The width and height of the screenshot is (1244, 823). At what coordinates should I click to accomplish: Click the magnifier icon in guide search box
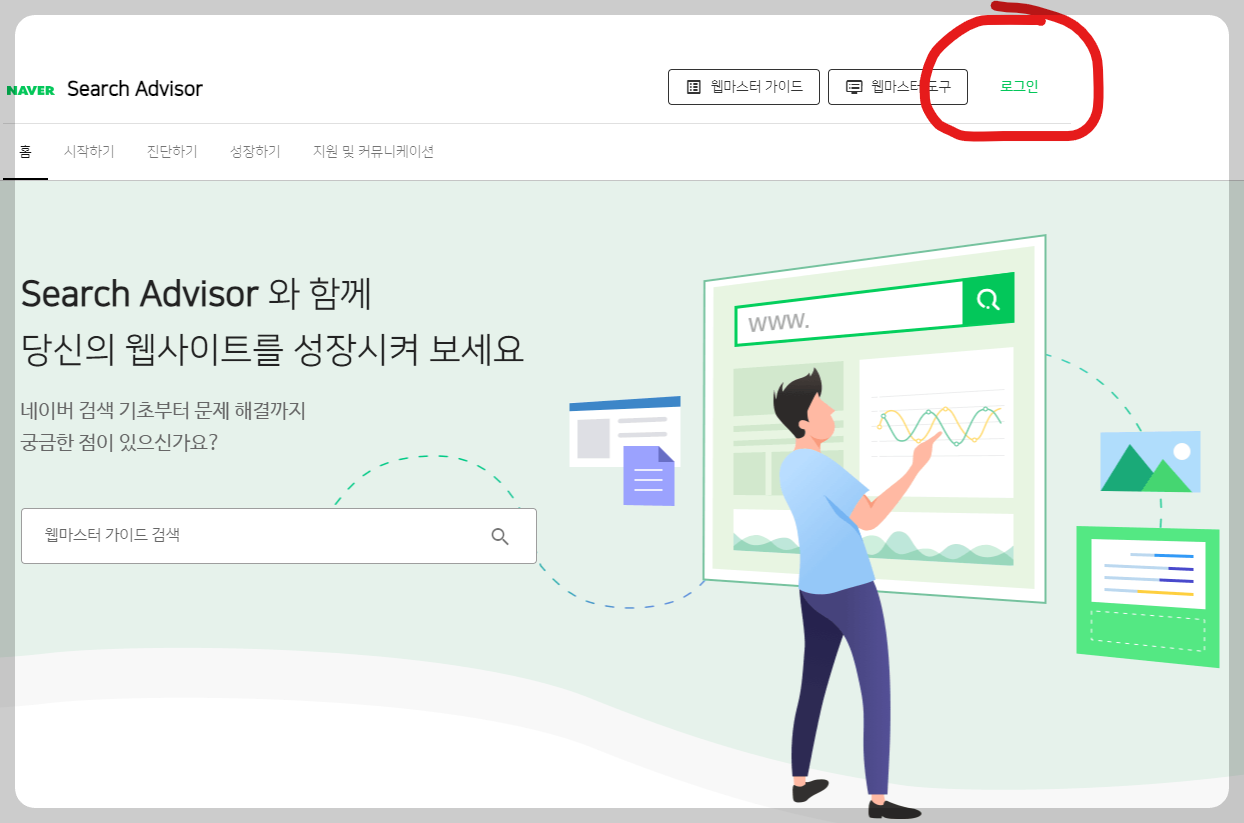(x=500, y=536)
